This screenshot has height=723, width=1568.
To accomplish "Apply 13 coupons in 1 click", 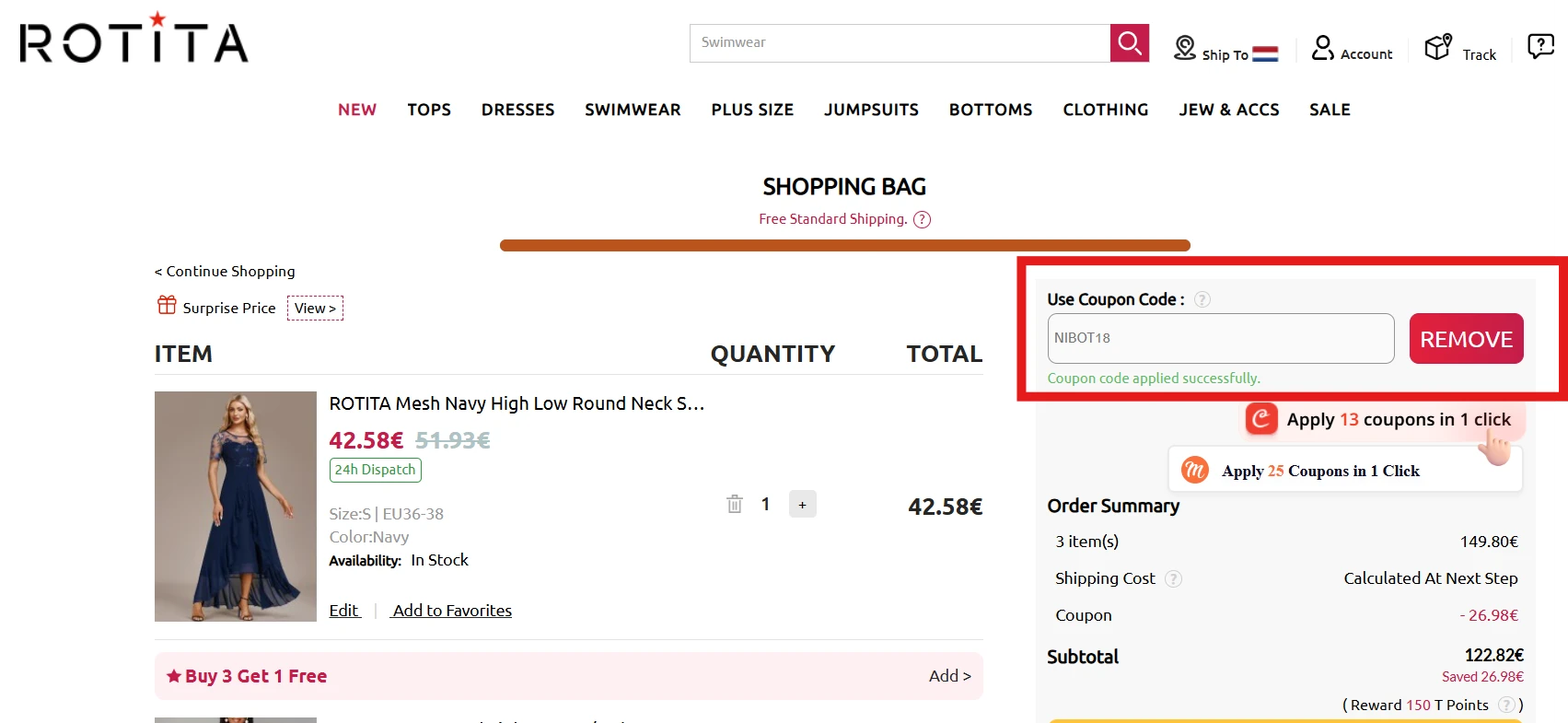I will click(1386, 419).
